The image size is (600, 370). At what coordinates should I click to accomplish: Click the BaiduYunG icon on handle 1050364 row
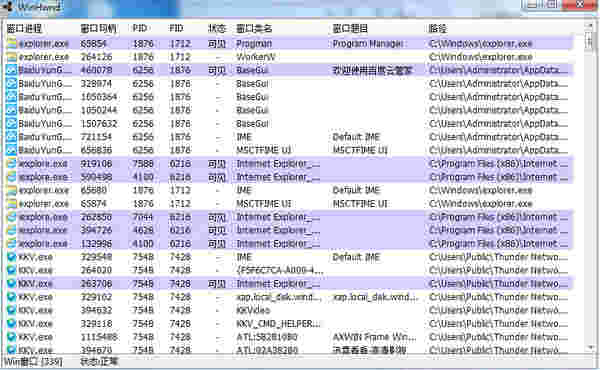(x=11, y=97)
